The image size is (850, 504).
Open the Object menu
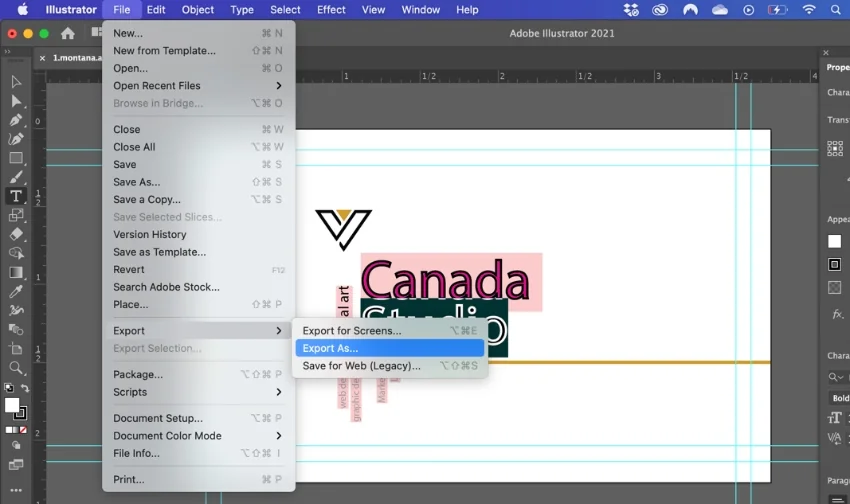(198, 10)
